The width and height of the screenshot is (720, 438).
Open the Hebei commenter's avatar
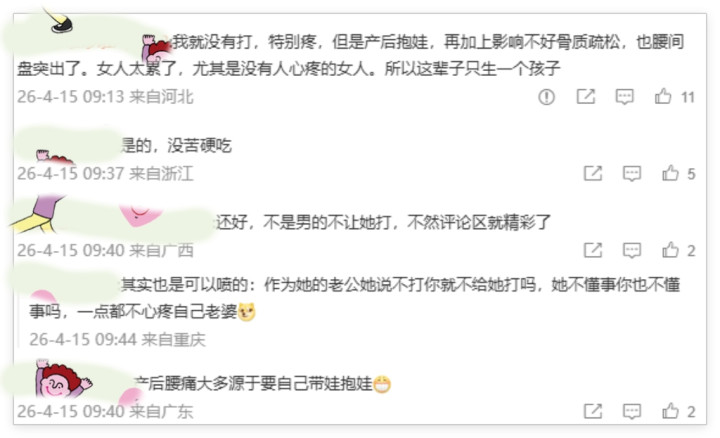[156, 48]
